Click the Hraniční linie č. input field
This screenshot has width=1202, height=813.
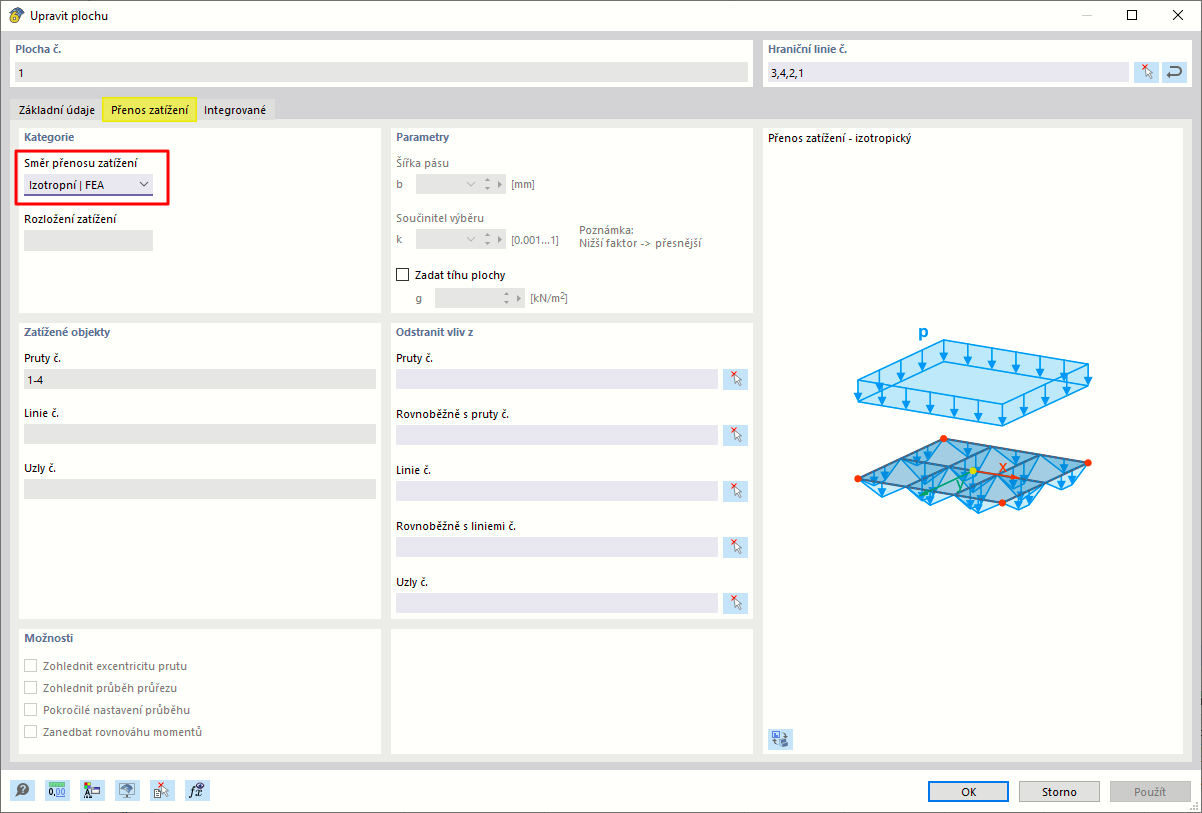tap(947, 72)
